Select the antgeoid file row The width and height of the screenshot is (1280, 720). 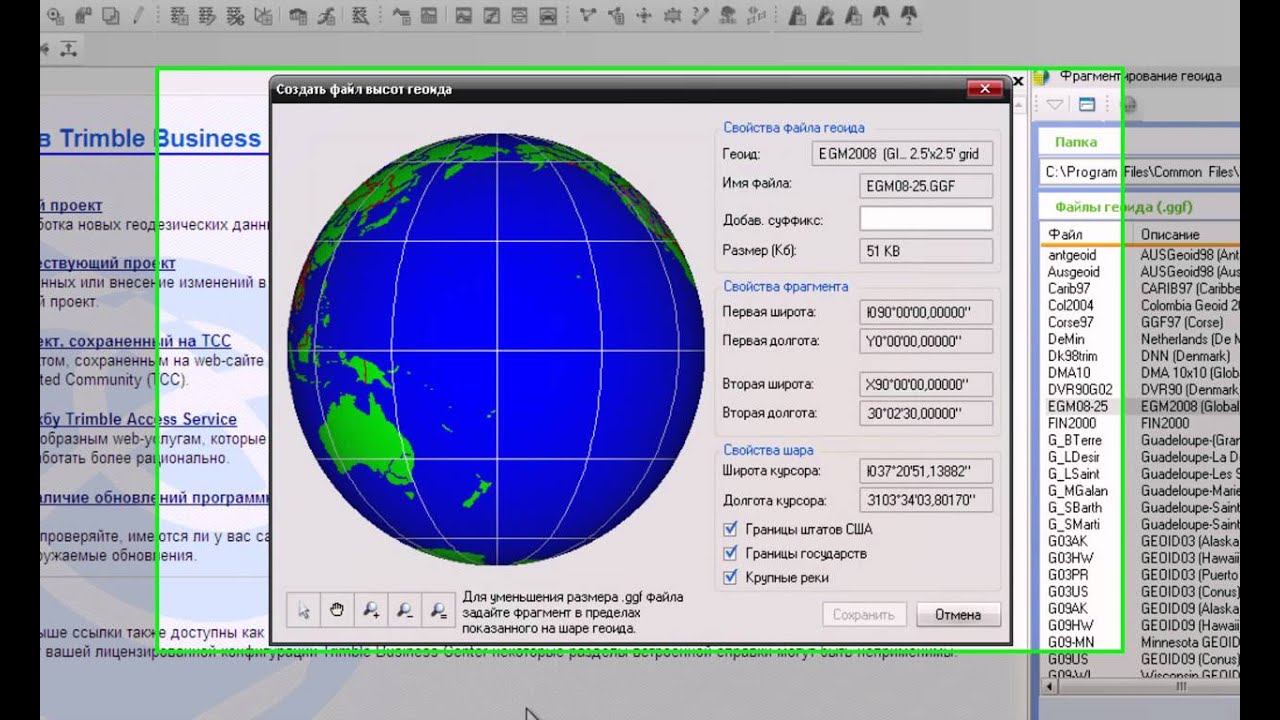pos(1140,255)
